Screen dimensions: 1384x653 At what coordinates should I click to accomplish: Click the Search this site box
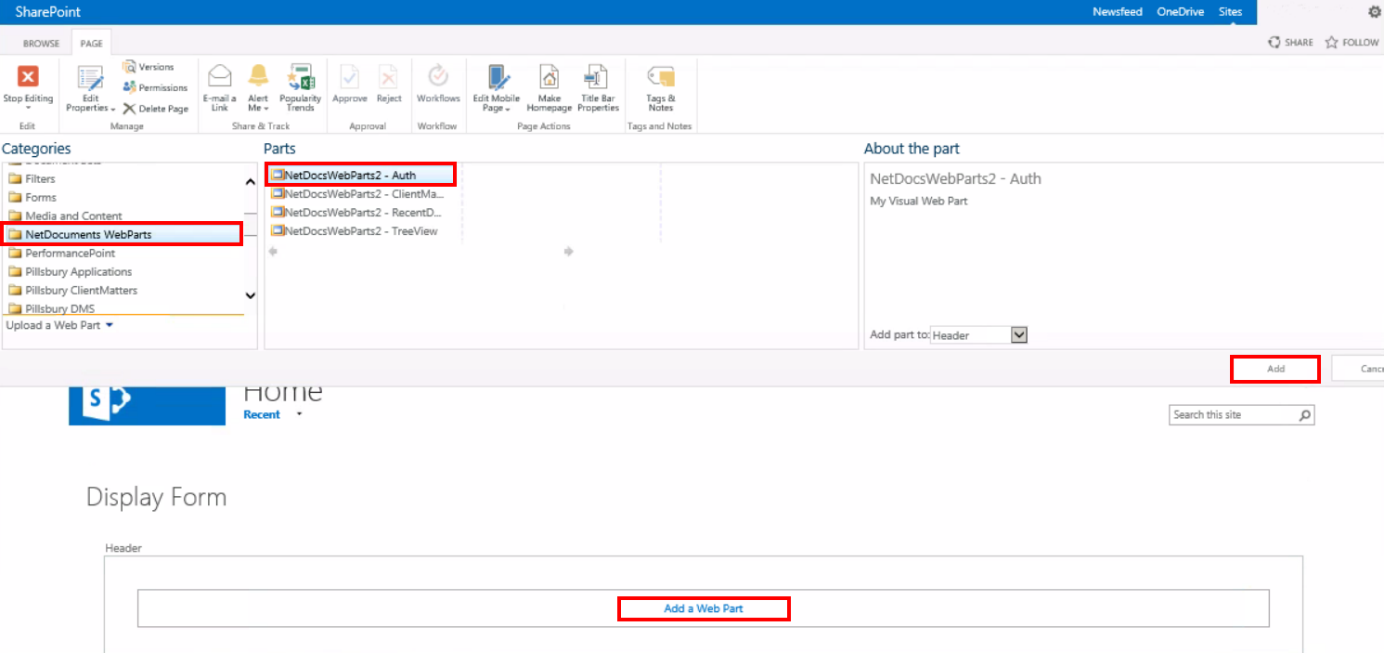pos(1234,415)
